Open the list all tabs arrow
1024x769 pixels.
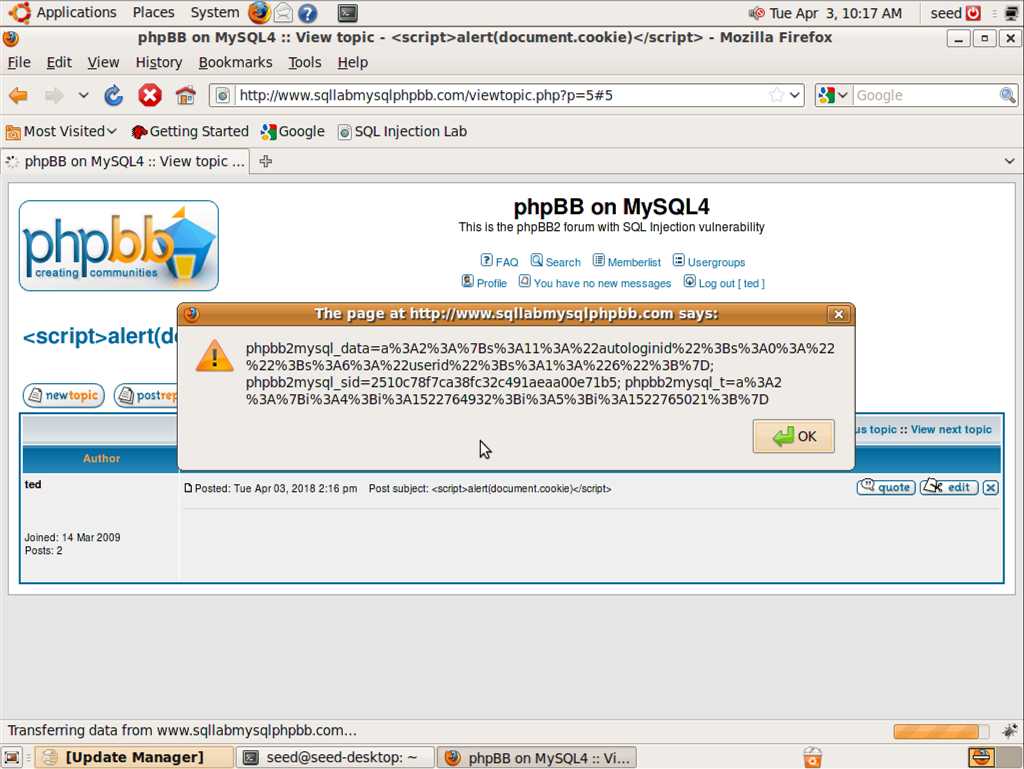tap(1010, 161)
